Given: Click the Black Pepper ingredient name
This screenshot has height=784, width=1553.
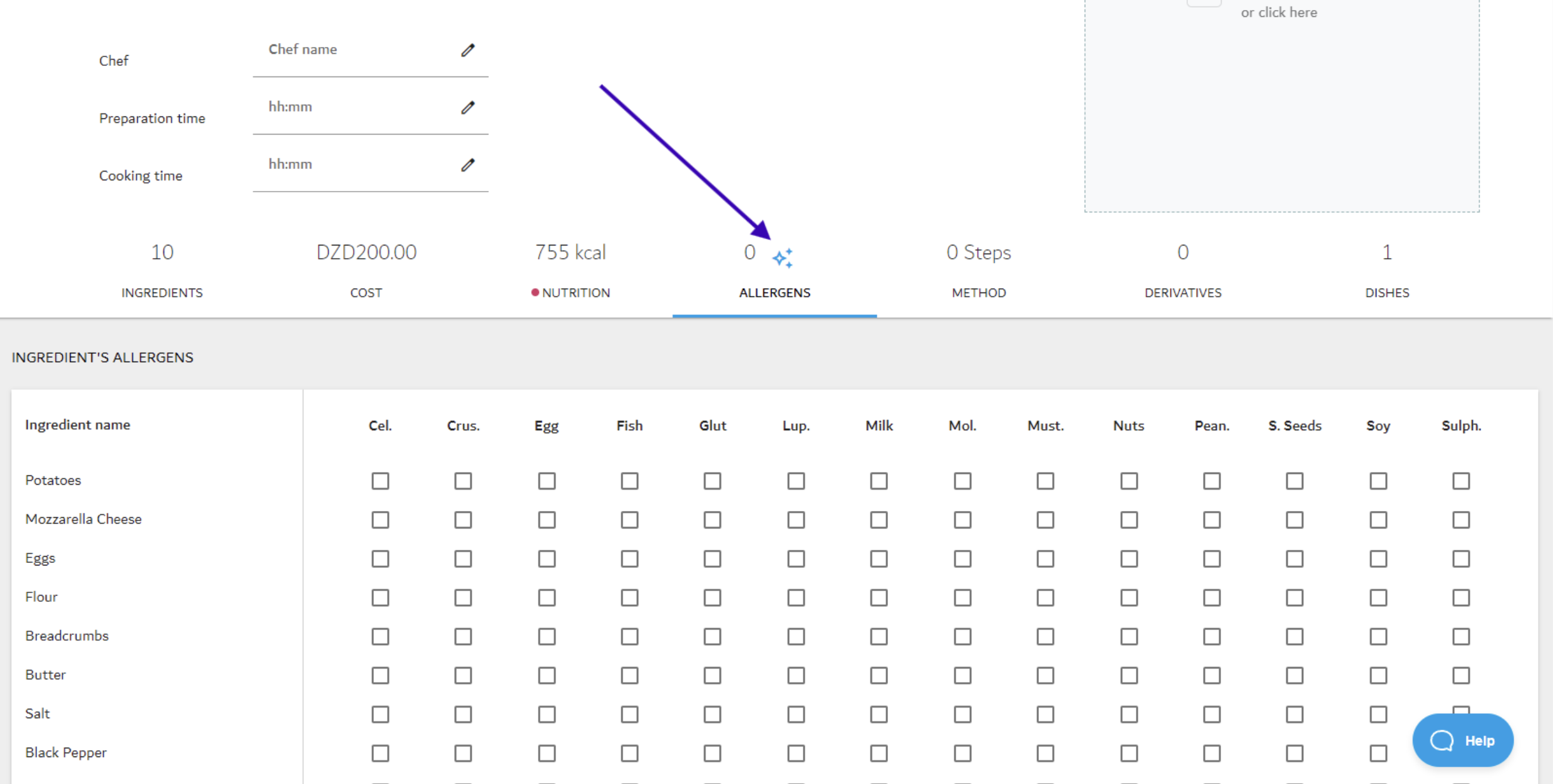Looking at the screenshot, I should click(66, 752).
